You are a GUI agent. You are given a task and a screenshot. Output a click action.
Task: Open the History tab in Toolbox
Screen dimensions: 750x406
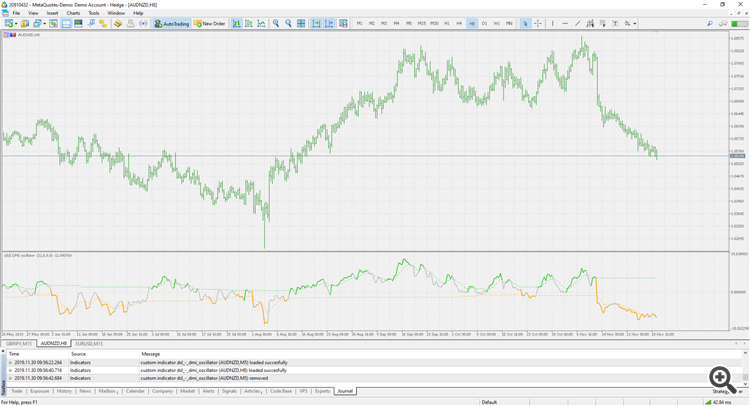pyautogui.click(x=64, y=391)
